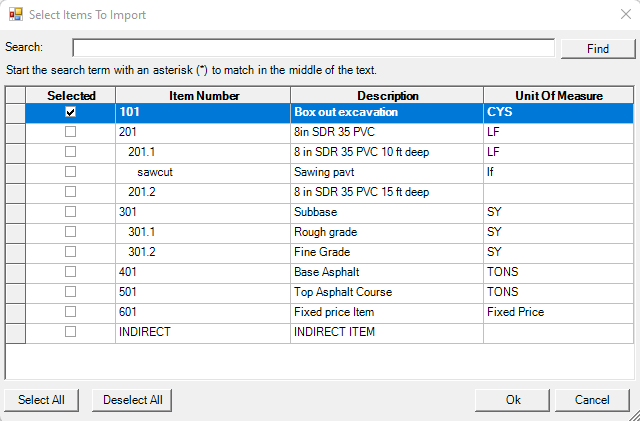Screen dimensions: 640x421
Task: Click the '401' item number cell
Action: [203, 273]
